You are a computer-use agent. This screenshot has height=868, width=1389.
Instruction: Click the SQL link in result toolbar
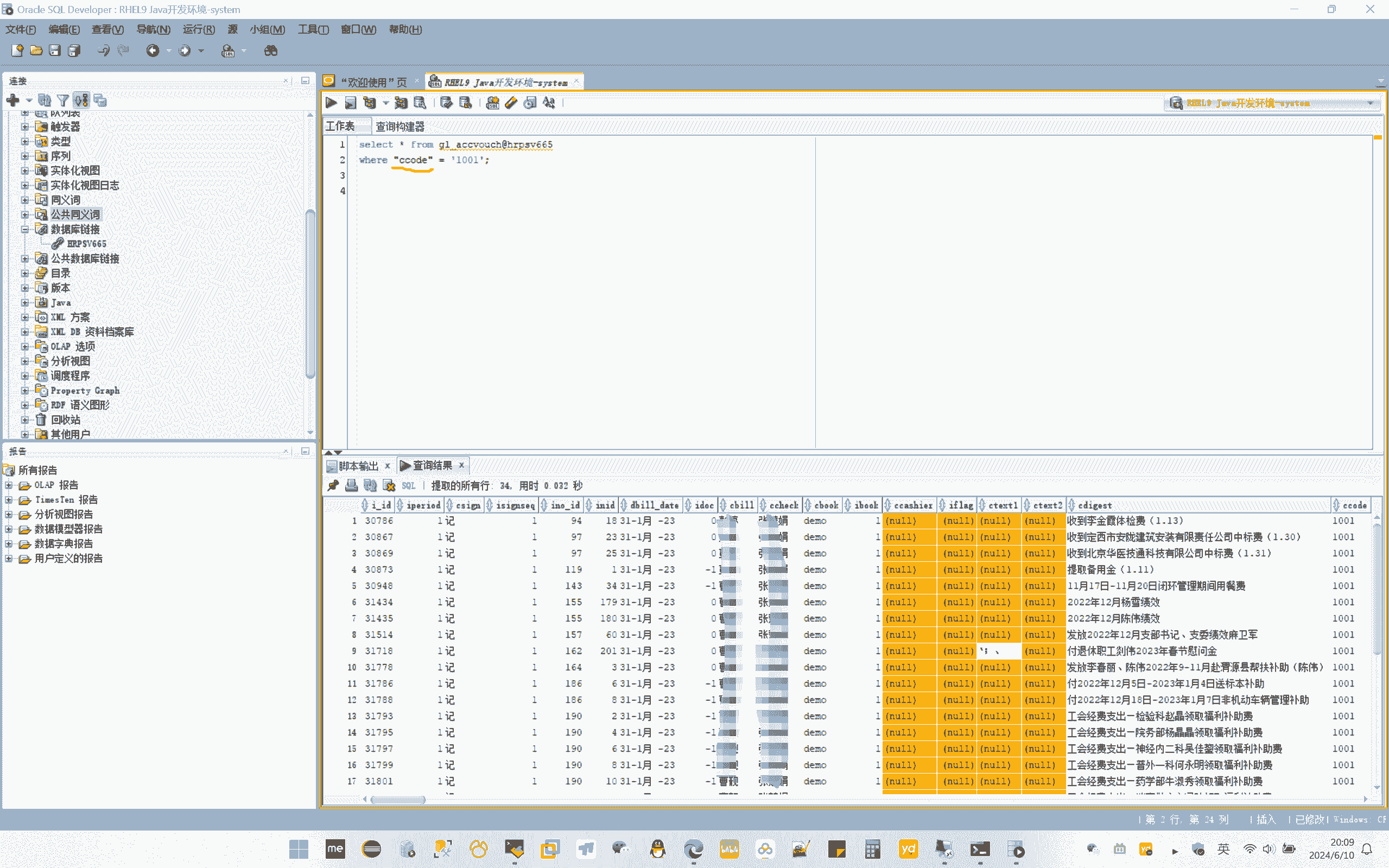408,486
